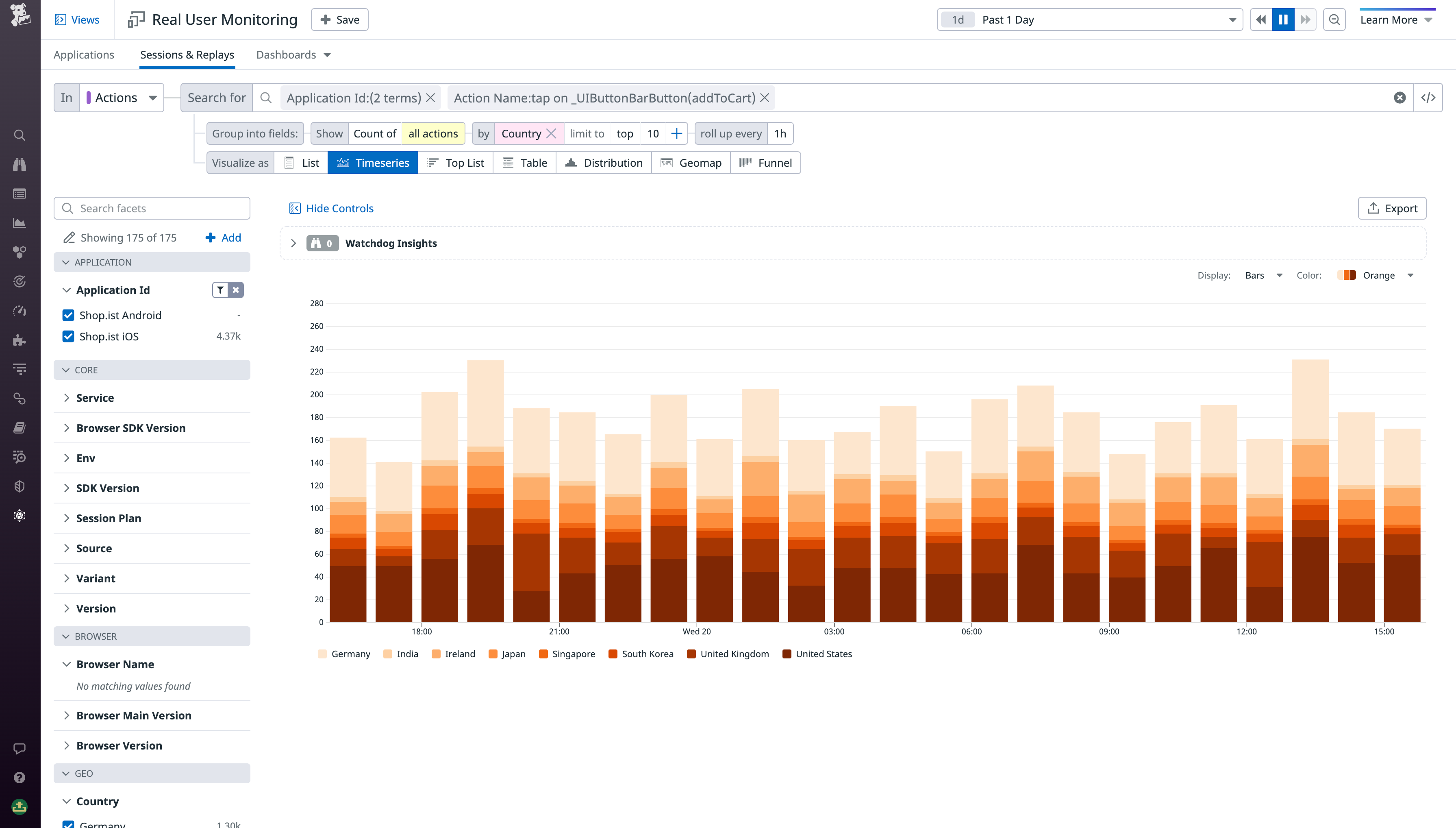Expand the Browser Version facet

coord(119,745)
